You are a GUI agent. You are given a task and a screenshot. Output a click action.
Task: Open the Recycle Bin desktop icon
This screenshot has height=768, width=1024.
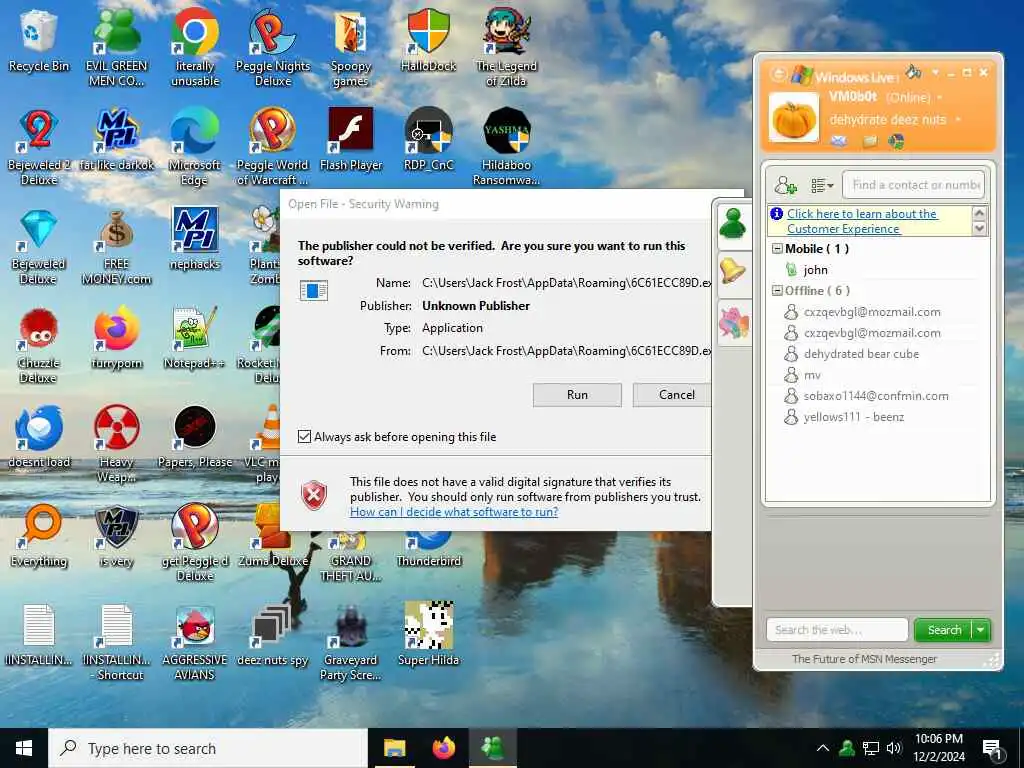point(39,42)
